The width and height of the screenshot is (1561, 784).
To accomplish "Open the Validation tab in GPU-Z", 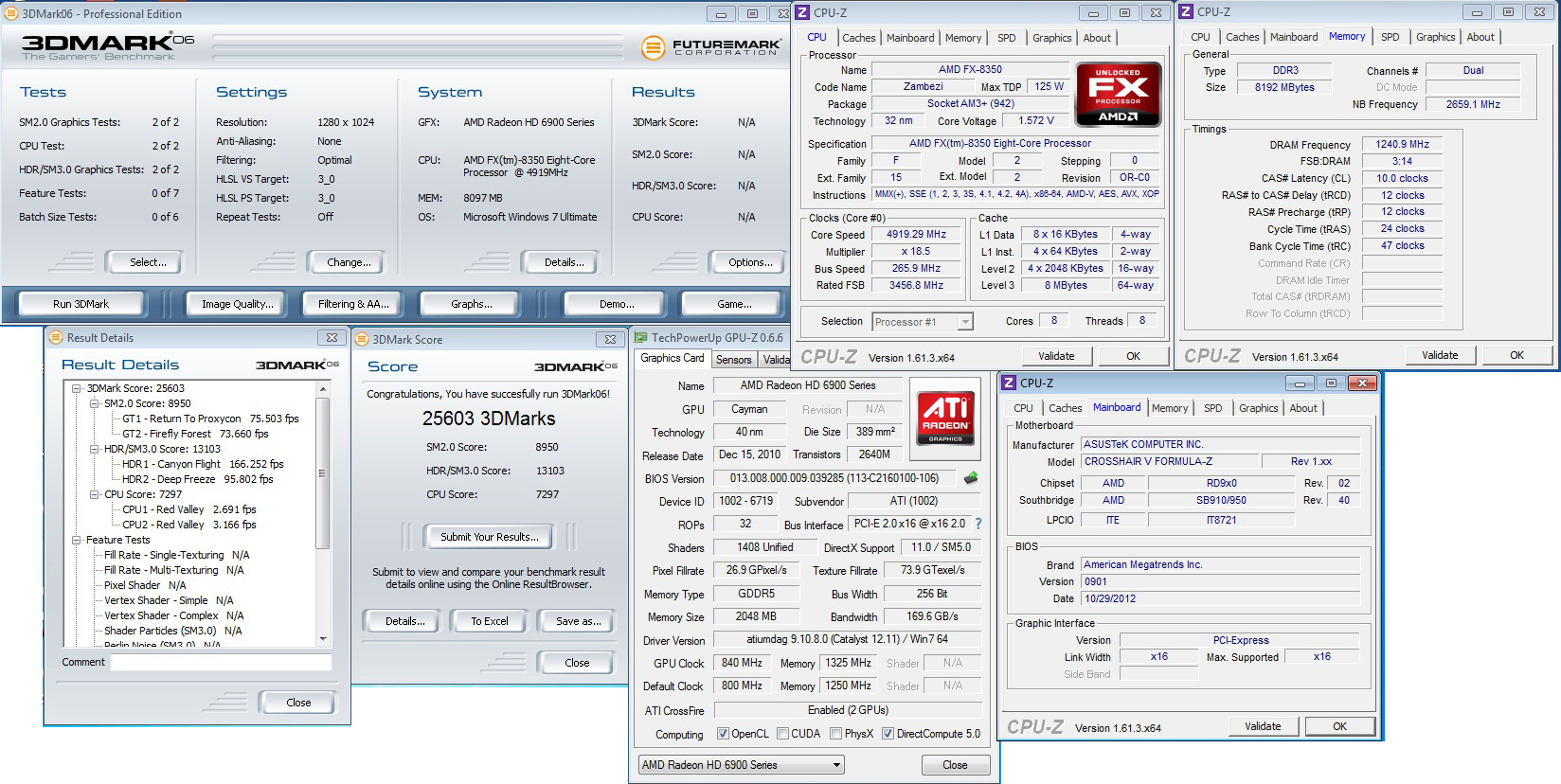I will click(776, 360).
